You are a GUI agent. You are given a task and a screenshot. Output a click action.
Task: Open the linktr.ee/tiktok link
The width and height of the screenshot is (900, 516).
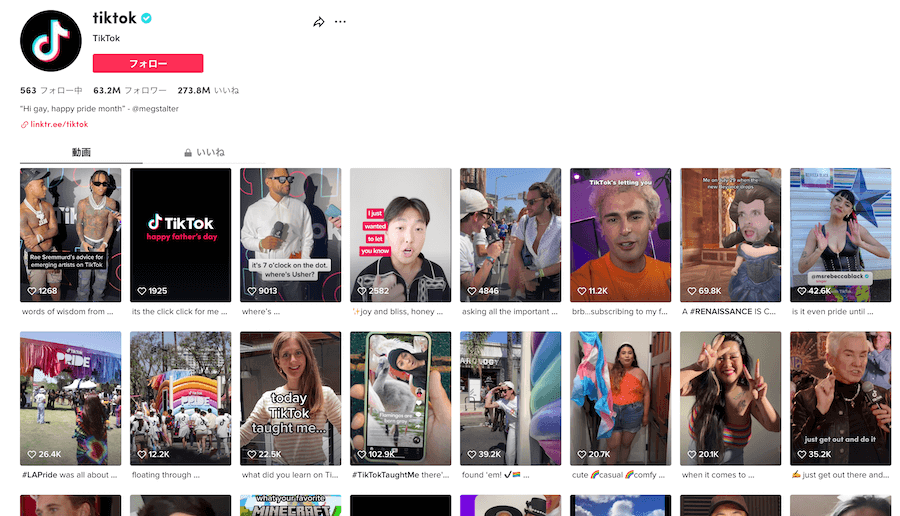point(59,124)
